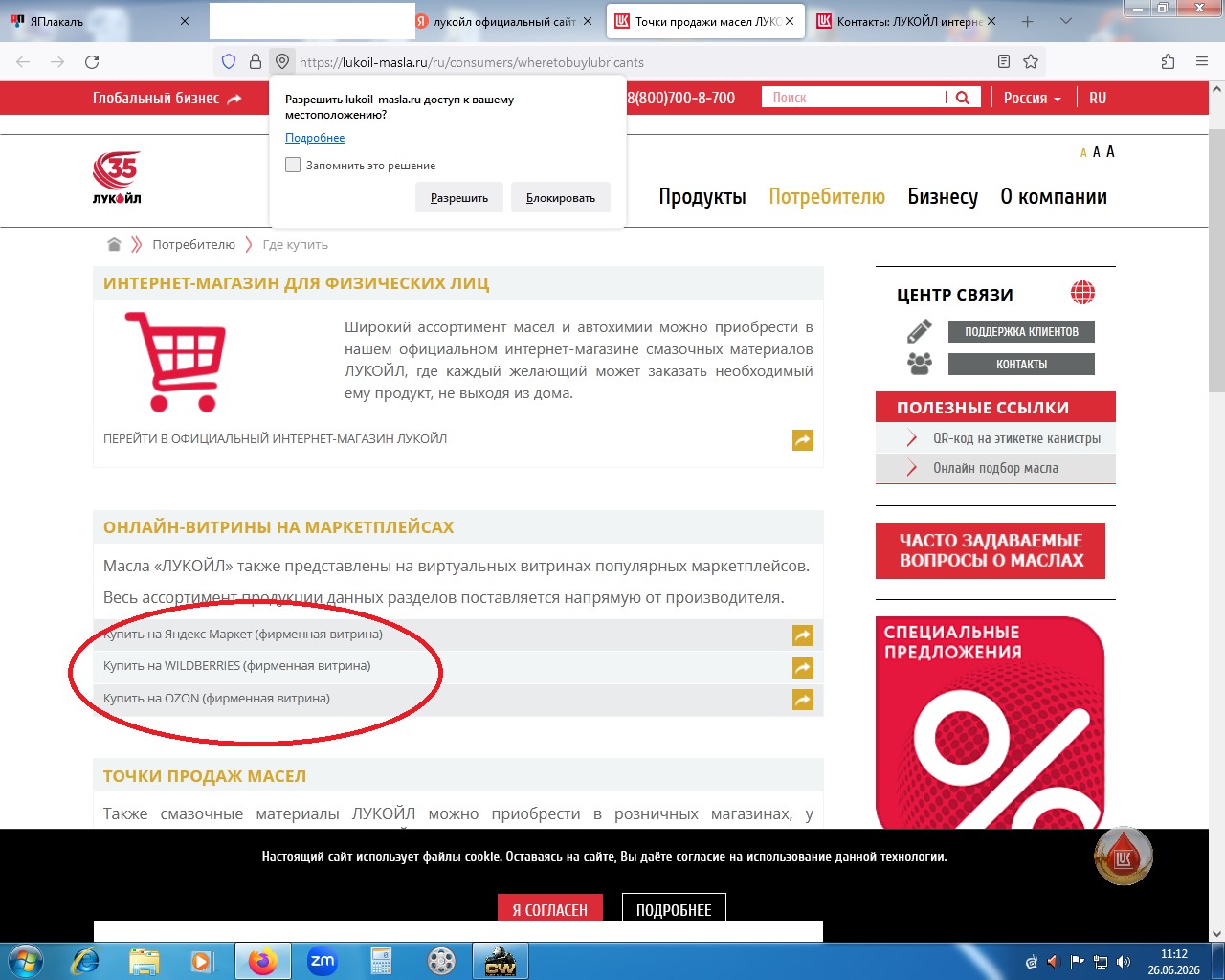Click the КОНТАКТЫ button in Центр связи
The image size is (1225, 980).
[x=1021, y=364]
